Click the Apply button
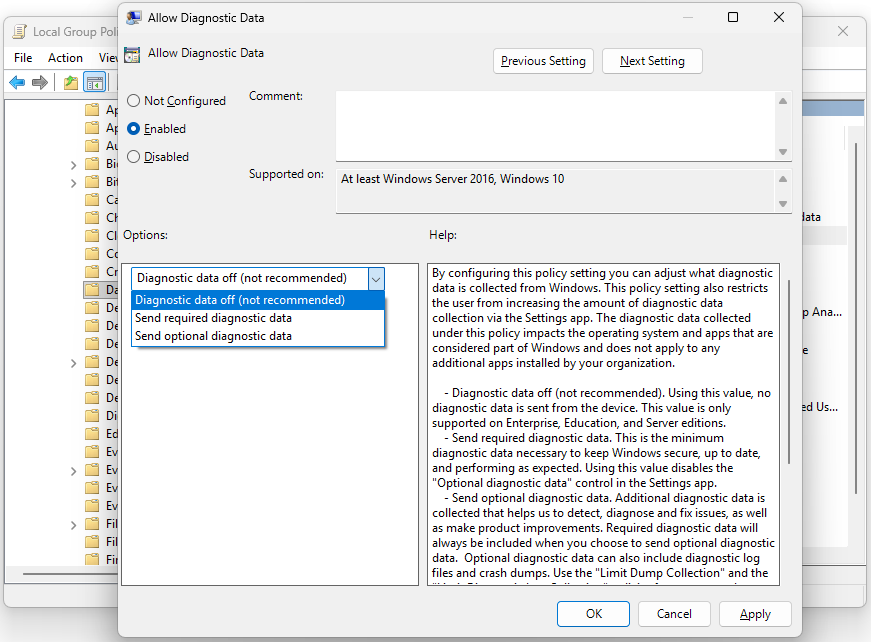 [x=755, y=614]
